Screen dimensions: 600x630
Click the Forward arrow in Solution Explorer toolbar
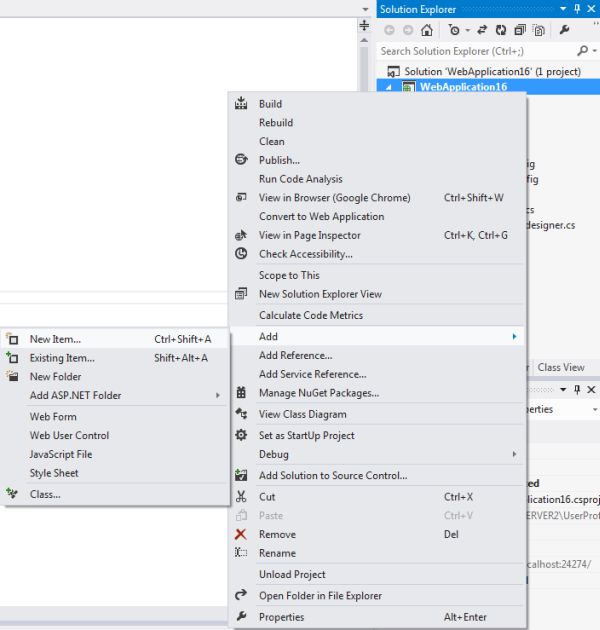[x=408, y=30]
